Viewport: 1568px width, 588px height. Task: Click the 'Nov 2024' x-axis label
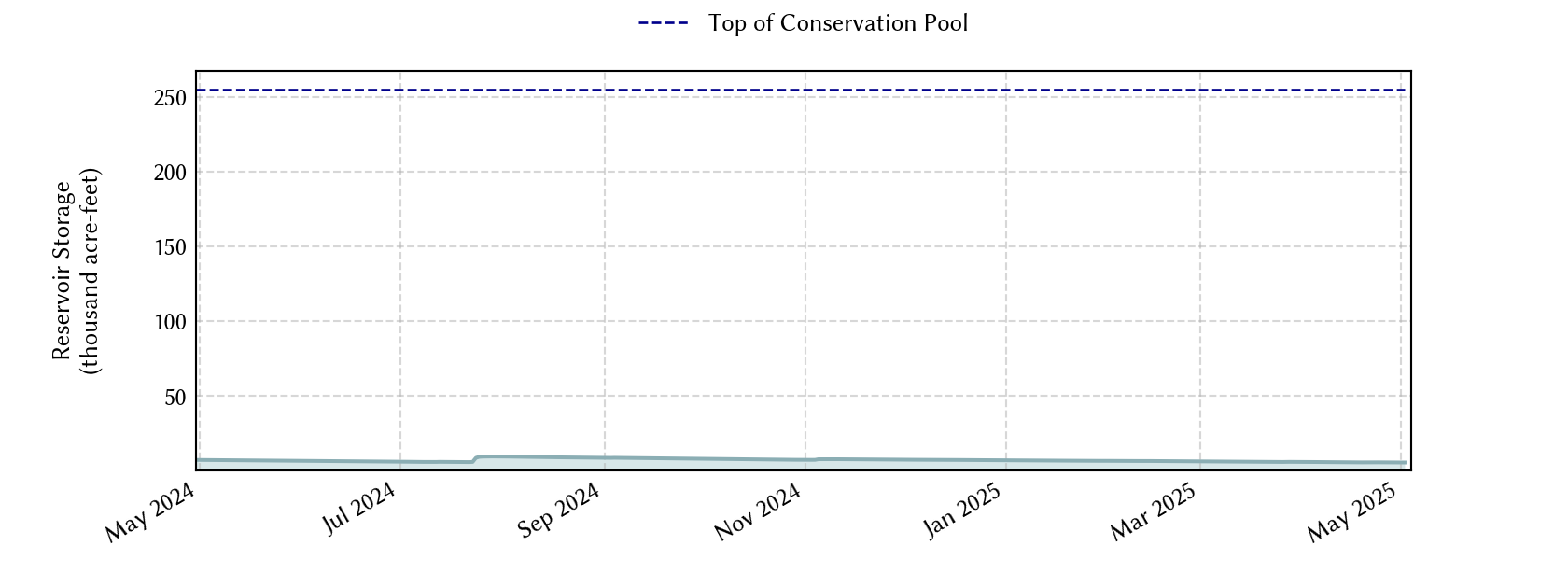758,512
